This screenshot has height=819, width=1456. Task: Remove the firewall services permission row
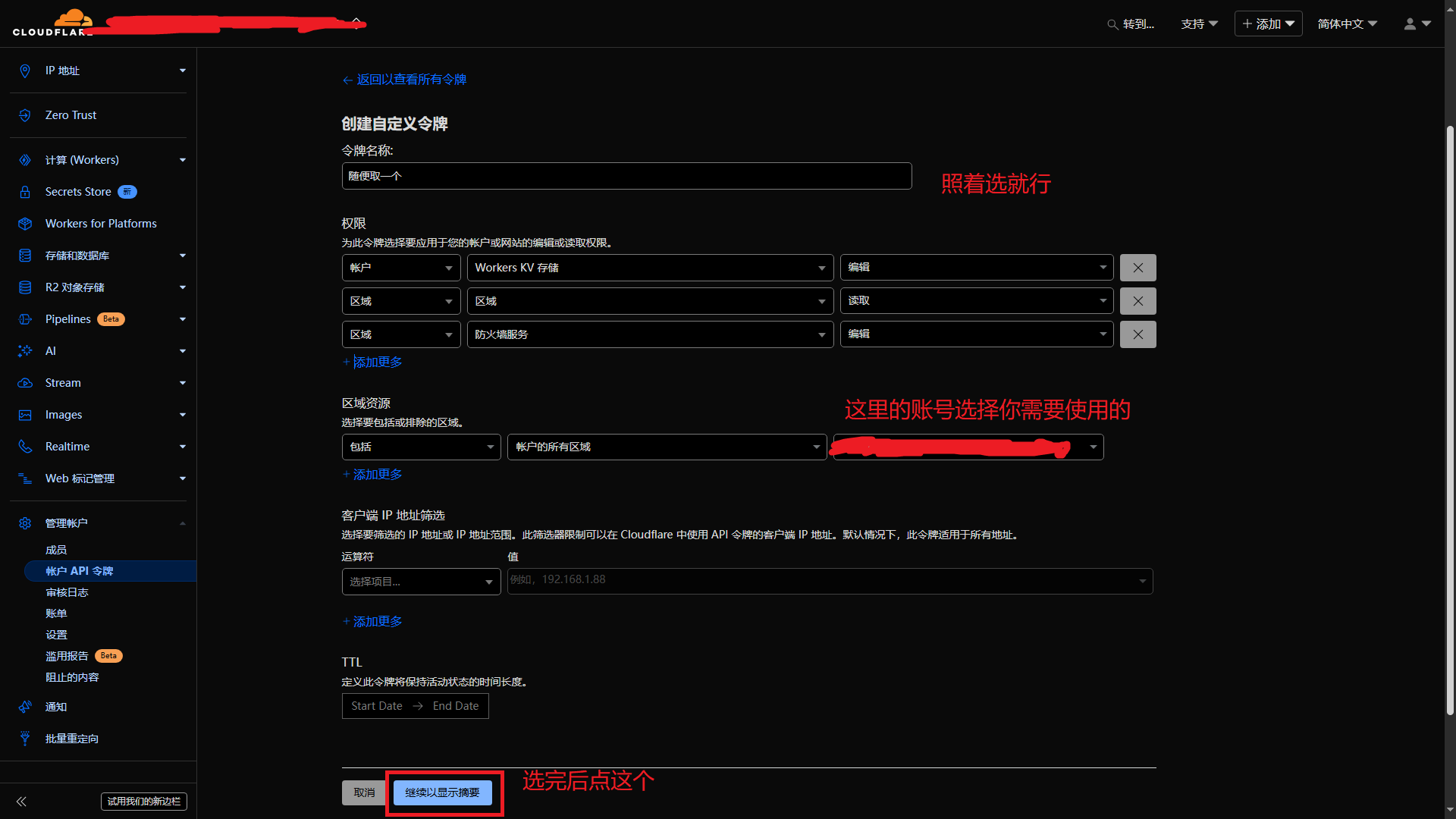point(1137,334)
